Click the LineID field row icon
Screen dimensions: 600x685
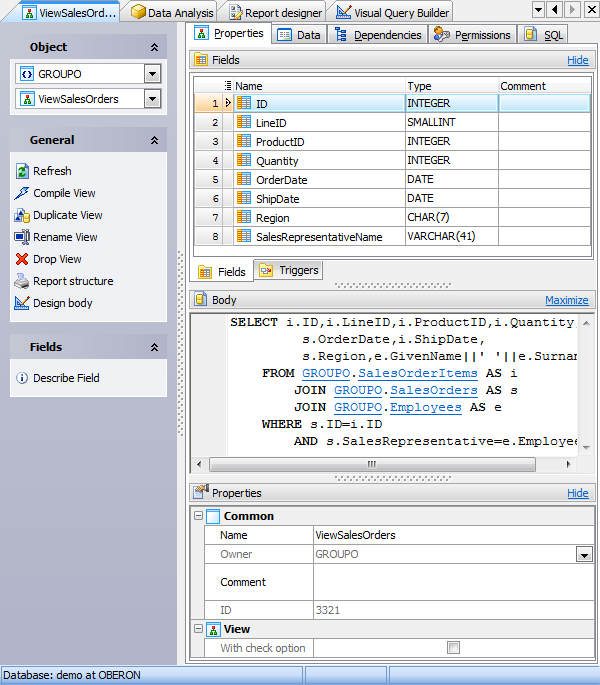(x=244, y=122)
